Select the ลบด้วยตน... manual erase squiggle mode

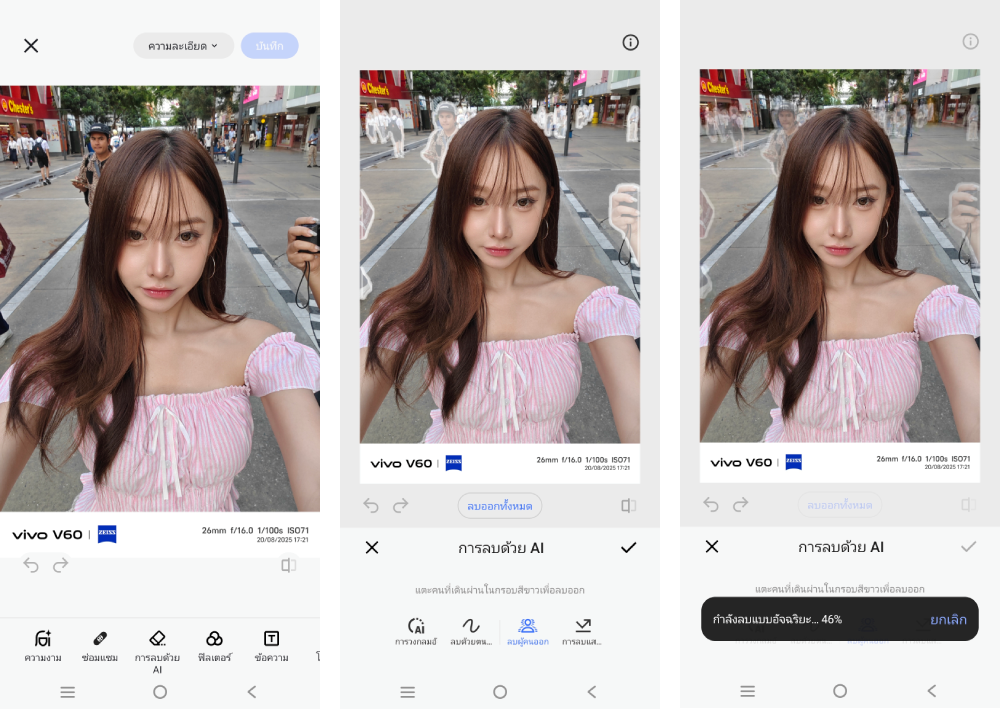click(470, 631)
